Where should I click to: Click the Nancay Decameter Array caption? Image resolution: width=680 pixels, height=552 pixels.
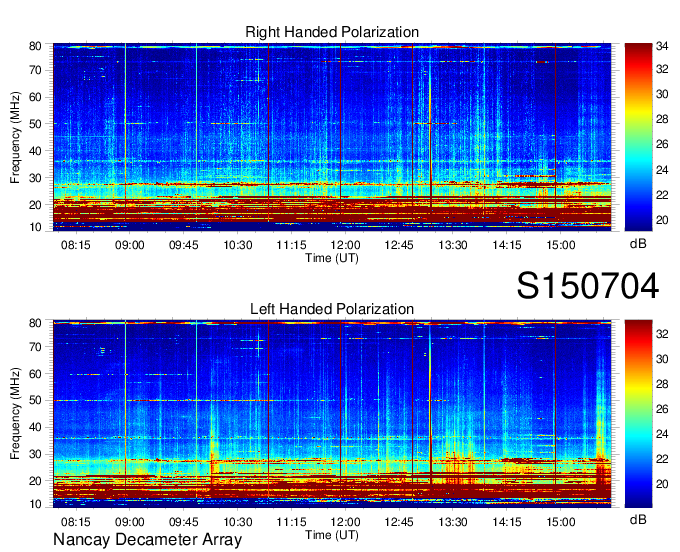click(x=147, y=539)
